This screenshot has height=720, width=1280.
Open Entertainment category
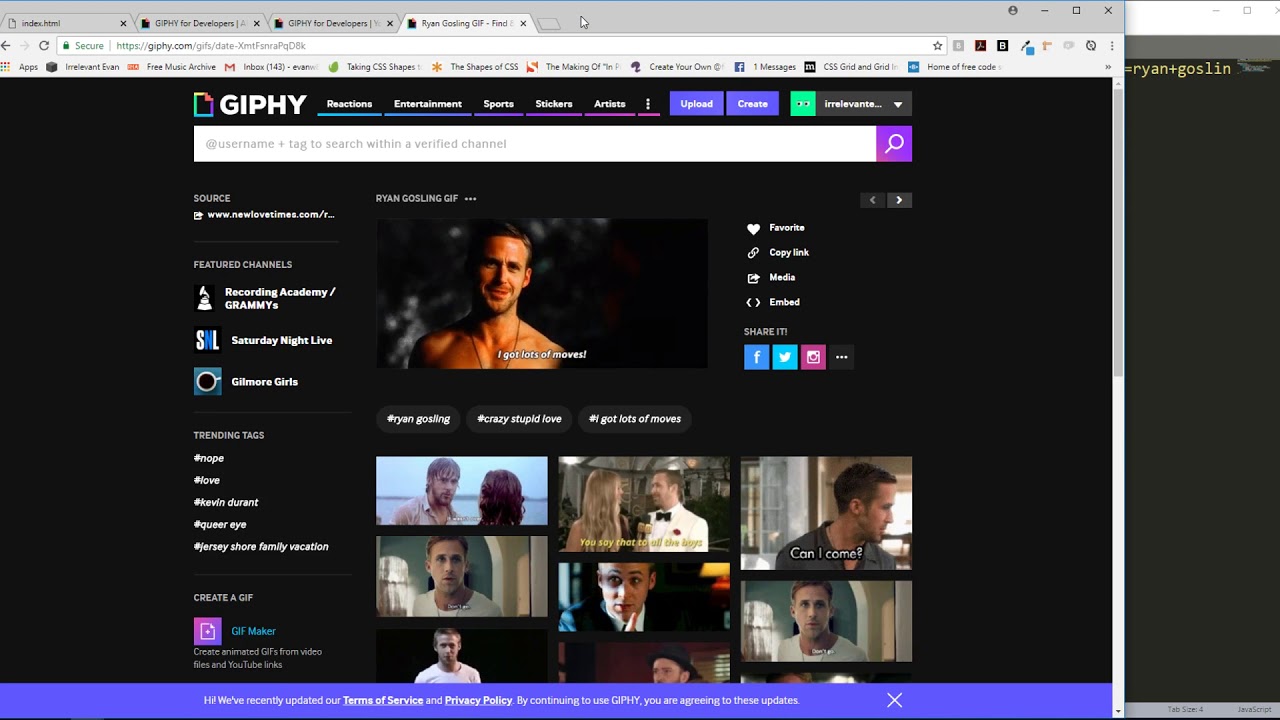[428, 104]
